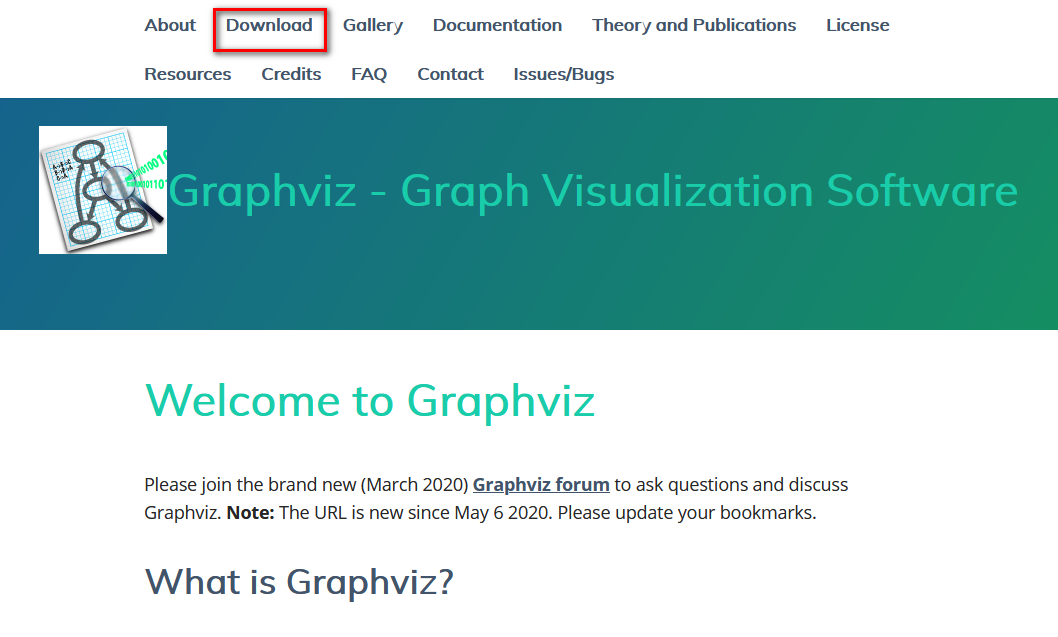Open the Graphviz forum link
The height and width of the screenshot is (637, 1058).
pyautogui.click(x=541, y=484)
